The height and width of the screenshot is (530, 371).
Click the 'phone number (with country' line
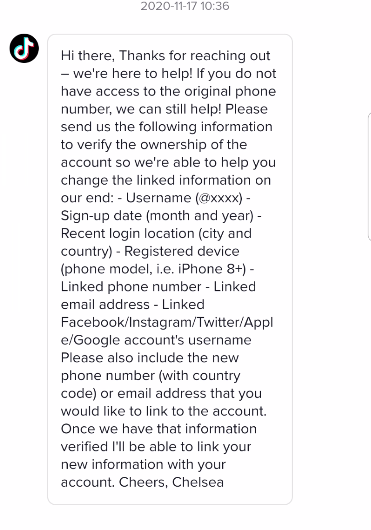(x=151, y=376)
